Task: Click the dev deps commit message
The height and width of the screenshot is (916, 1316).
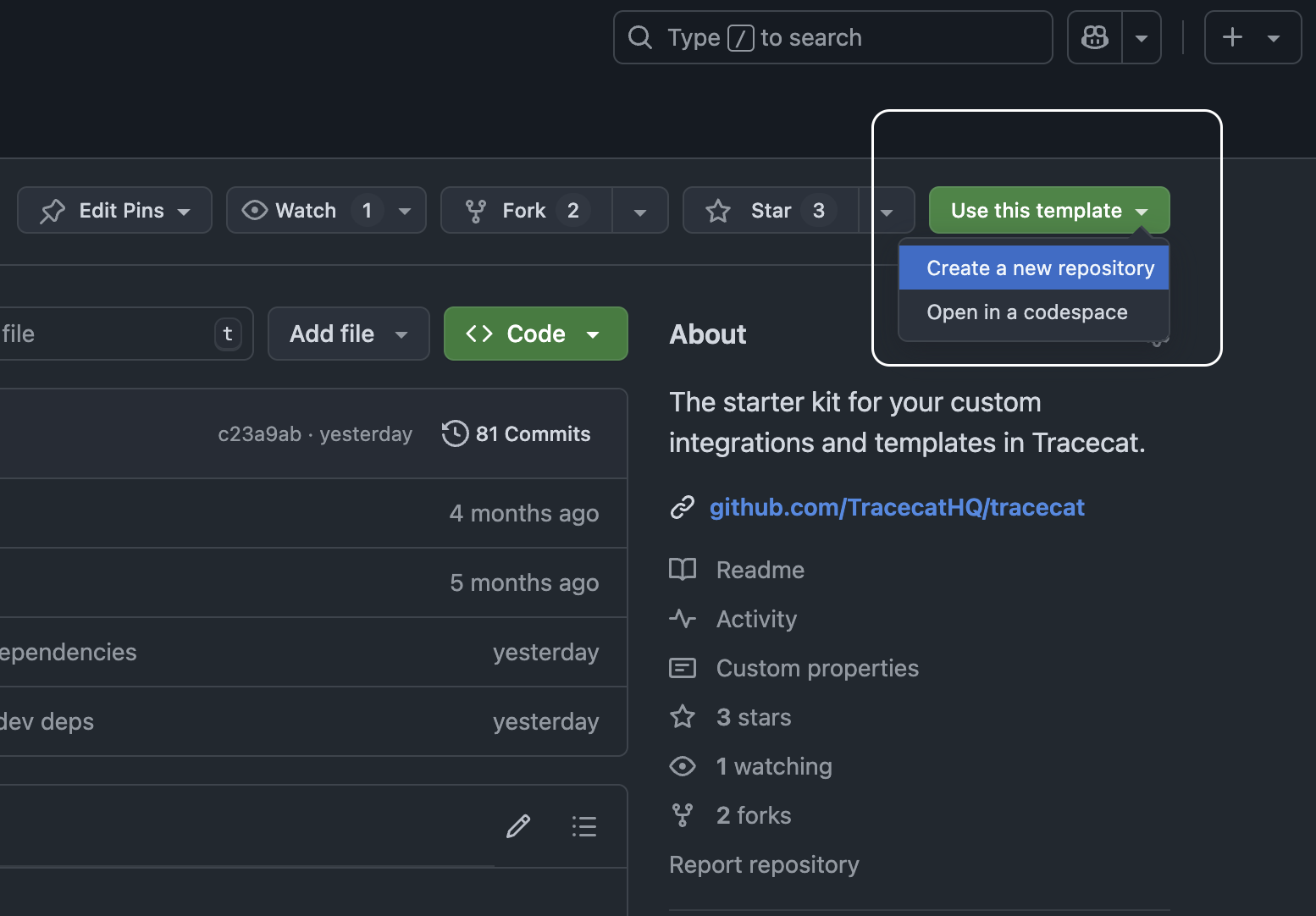Action: pos(47,721)
